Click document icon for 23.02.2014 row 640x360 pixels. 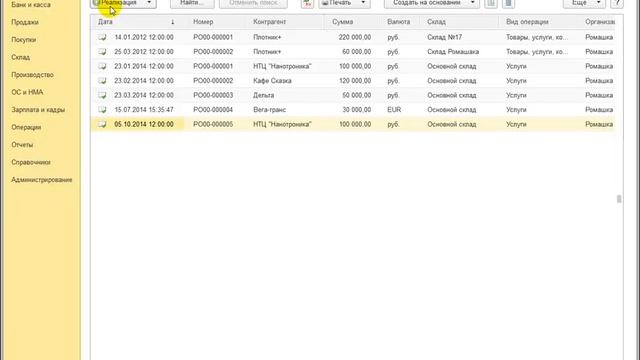102,81
